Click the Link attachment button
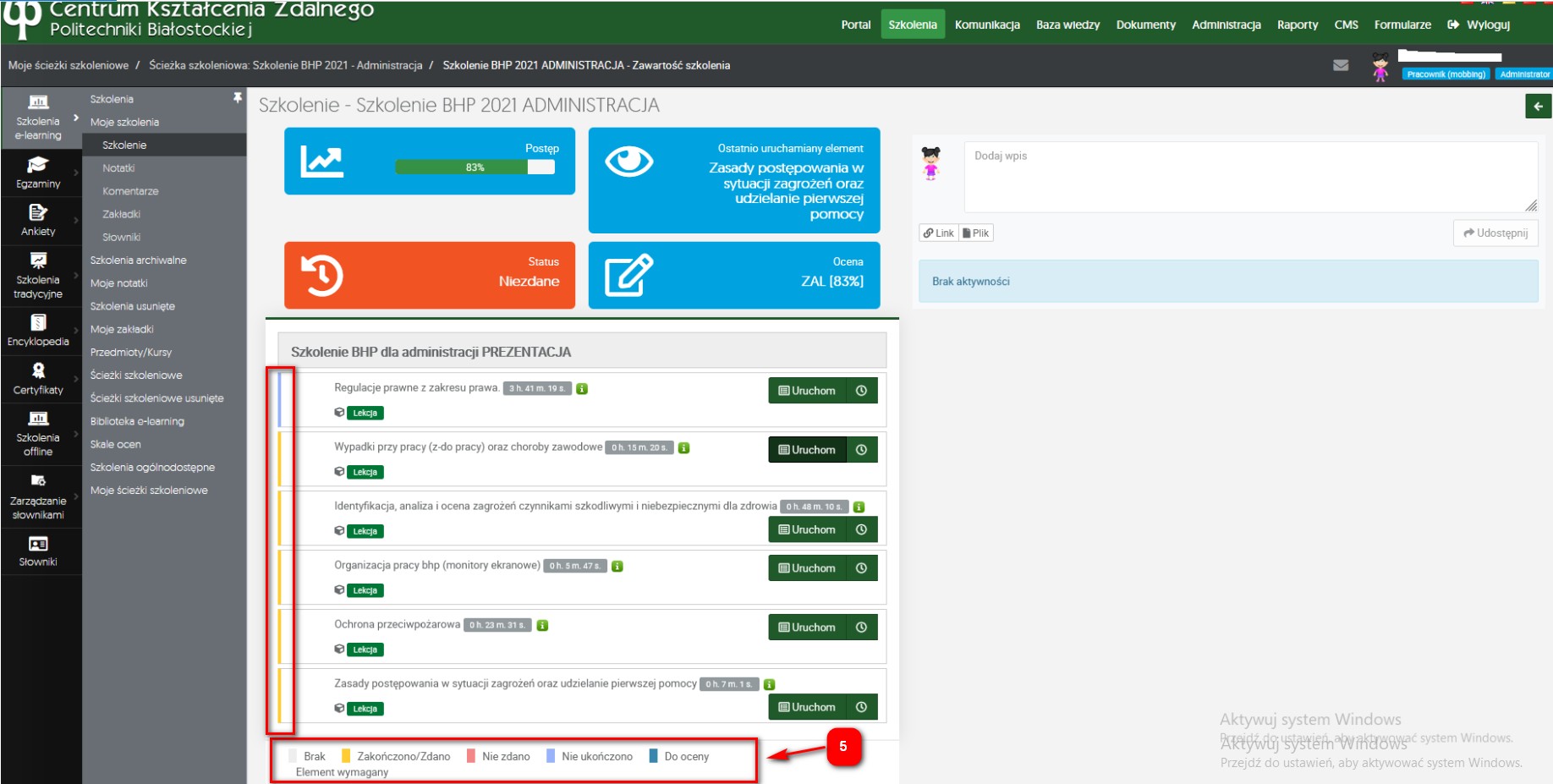 point(939,233)
